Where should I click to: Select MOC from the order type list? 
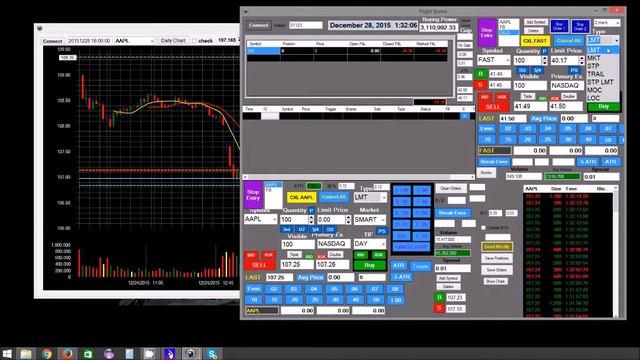603,90
